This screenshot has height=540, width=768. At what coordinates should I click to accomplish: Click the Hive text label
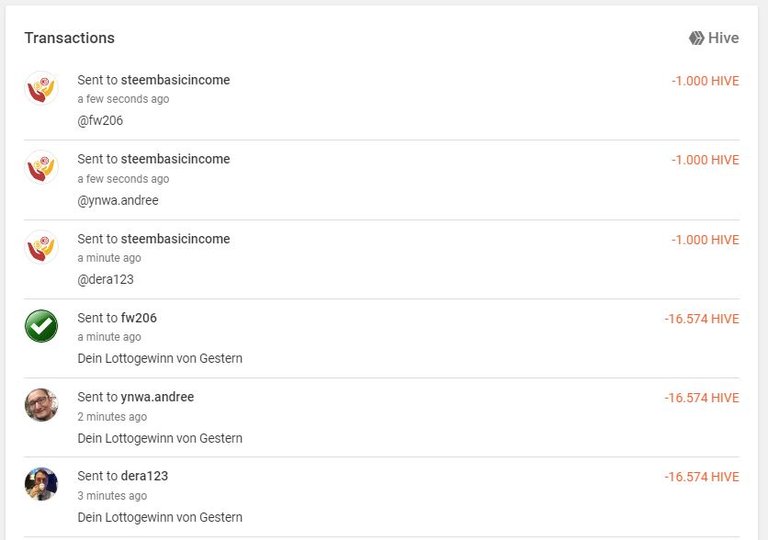[723, 38]
